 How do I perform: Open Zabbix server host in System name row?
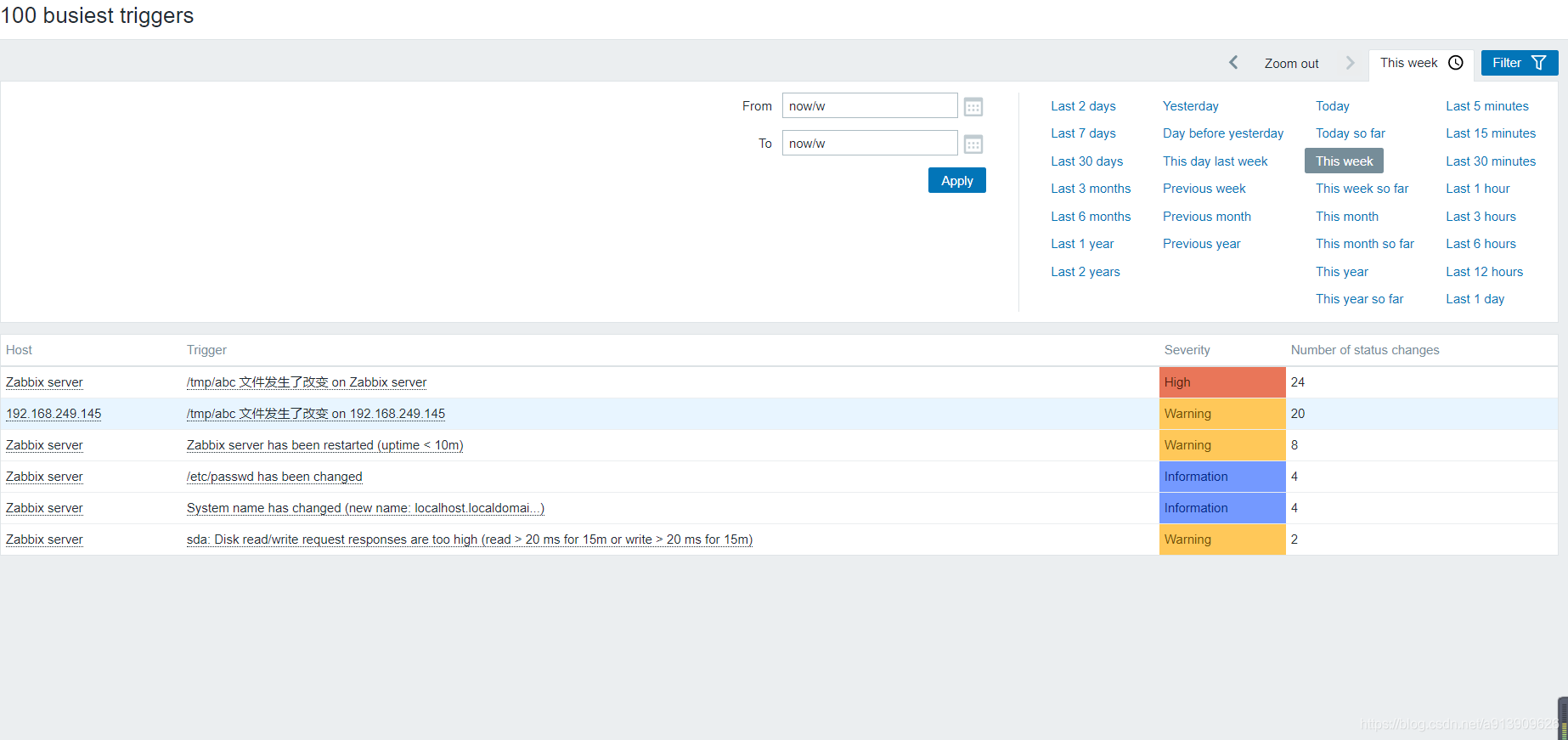[x=44, y=508]
